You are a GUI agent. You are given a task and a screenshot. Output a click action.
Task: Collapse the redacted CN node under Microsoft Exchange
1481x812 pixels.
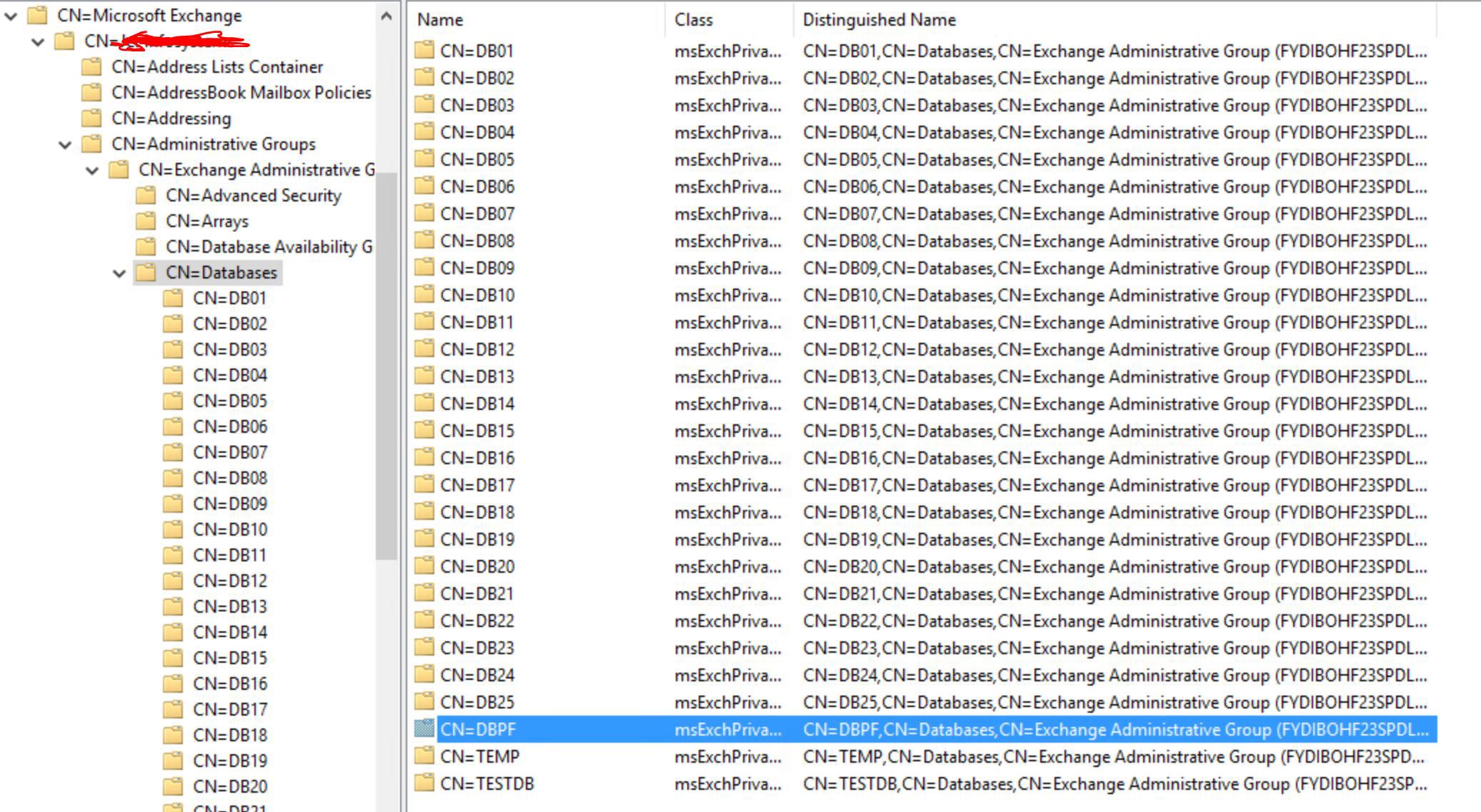click(x=38, y=42)
